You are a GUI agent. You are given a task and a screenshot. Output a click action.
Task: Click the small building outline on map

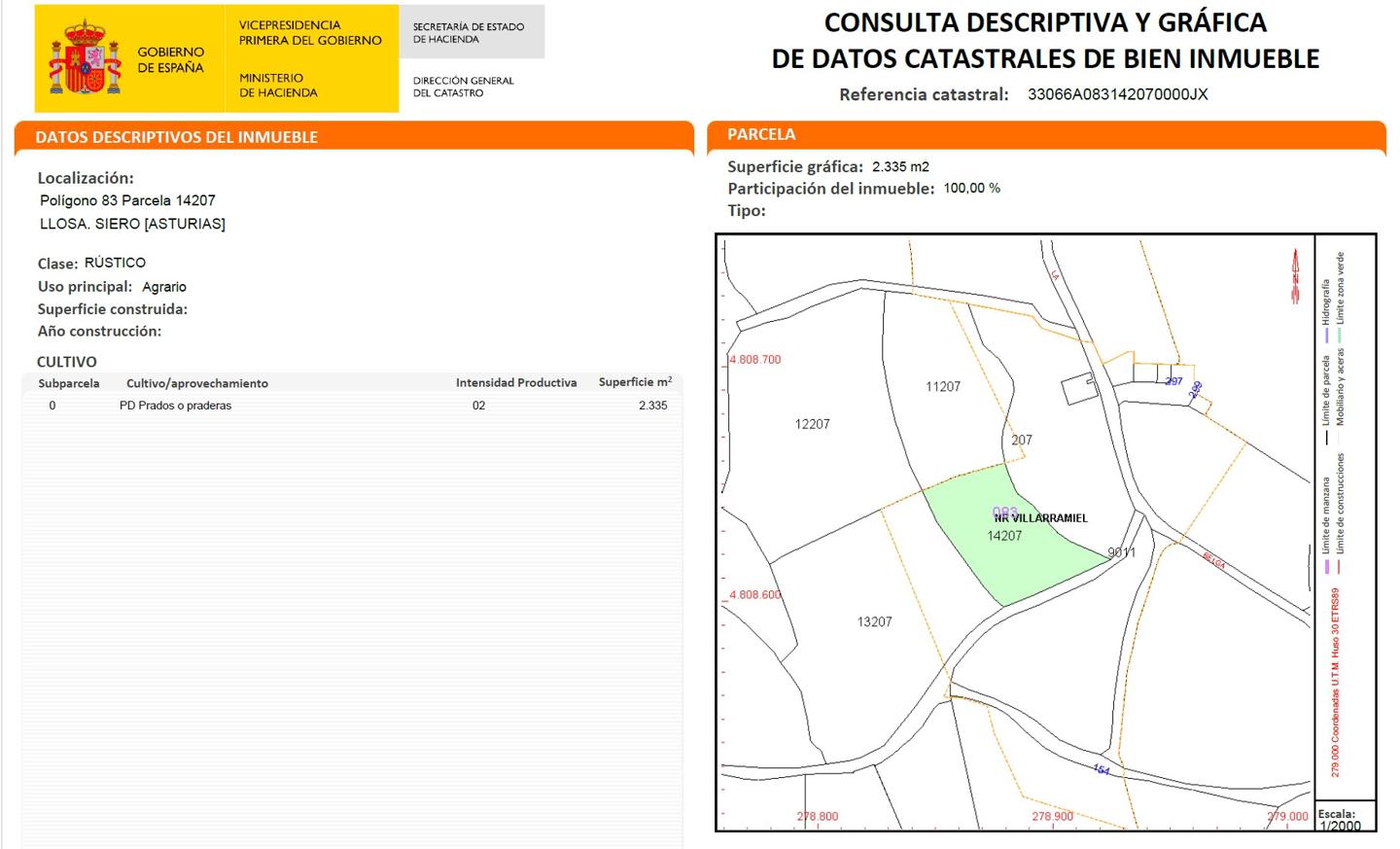[1079, 388]
